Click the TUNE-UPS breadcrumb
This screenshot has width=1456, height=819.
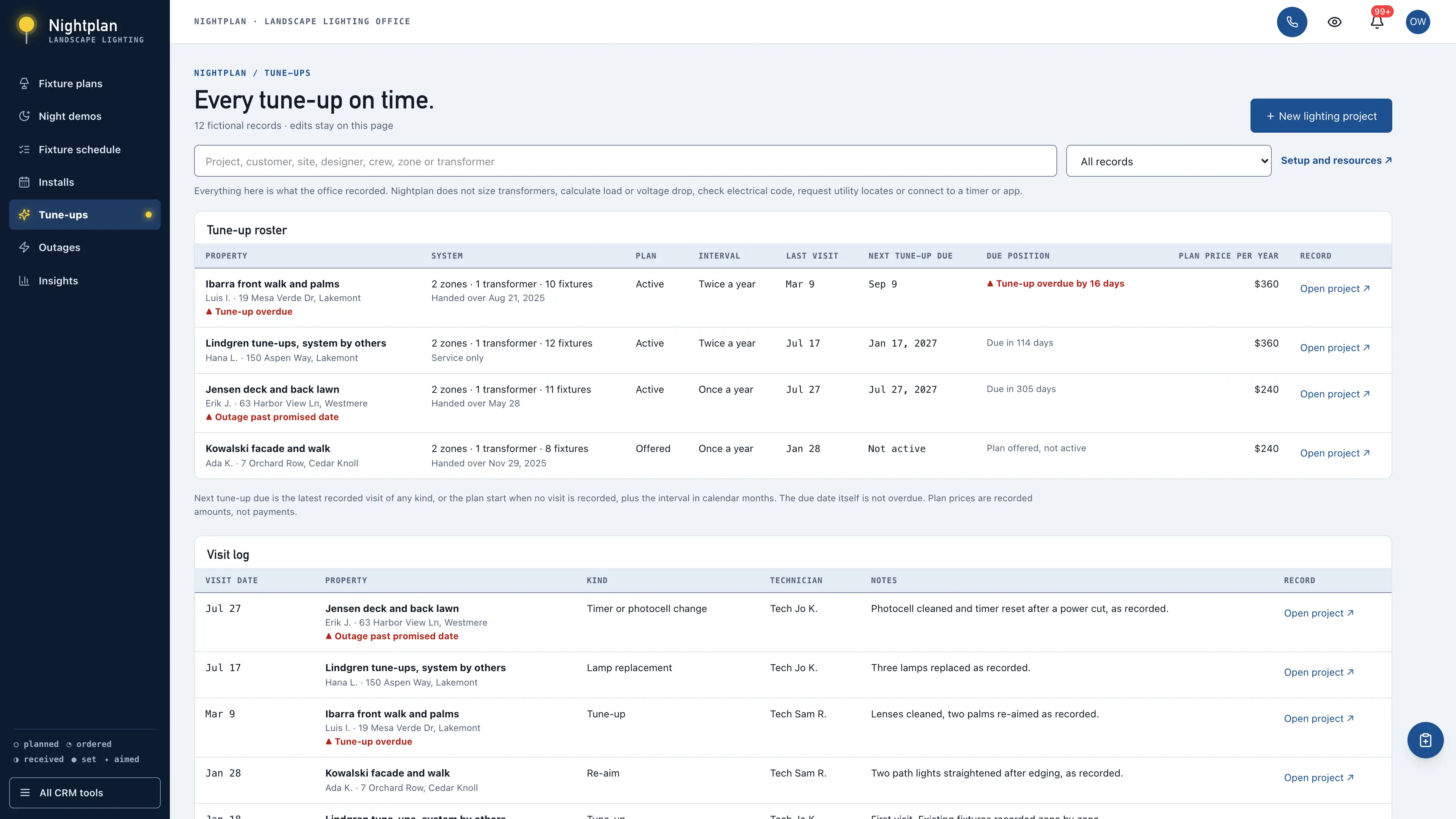[x=287, y=73]
